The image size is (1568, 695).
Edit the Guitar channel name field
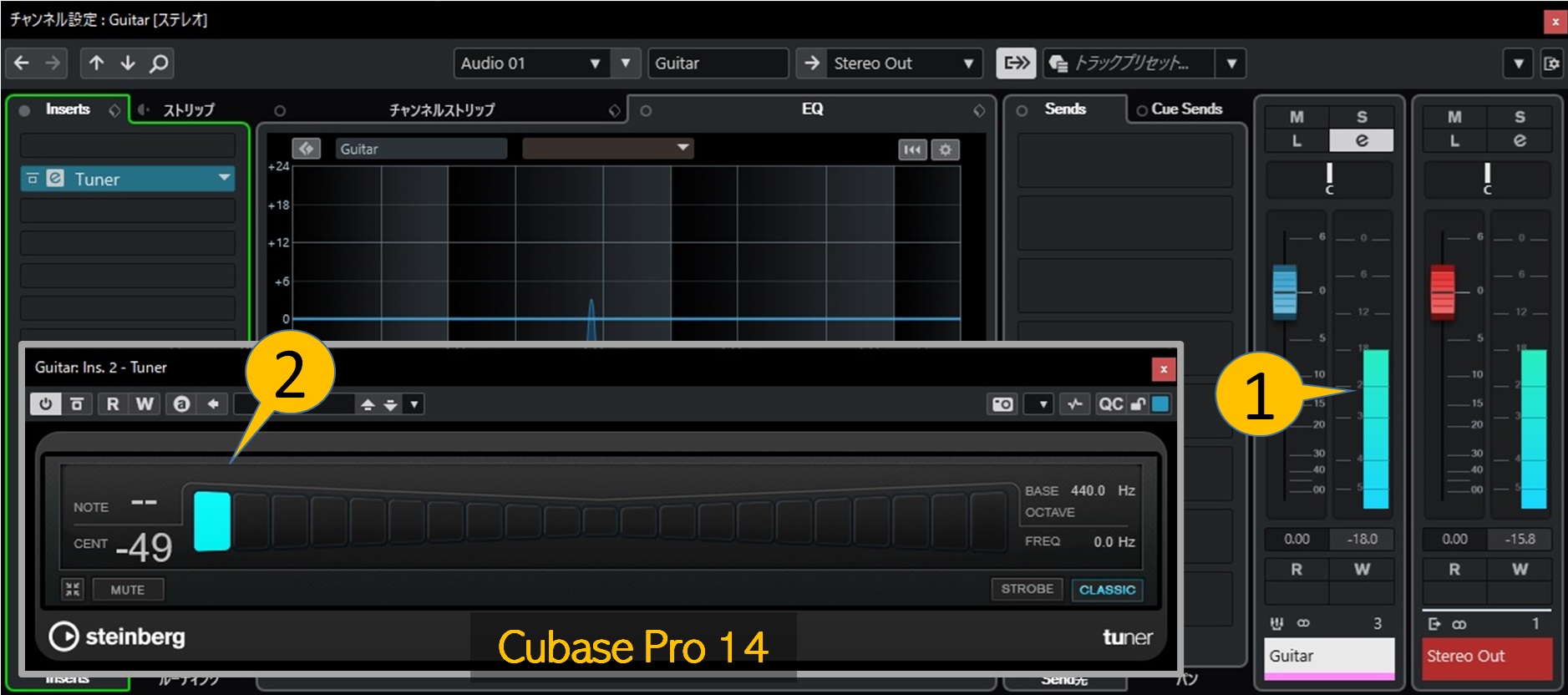click(x=718, y=63)
